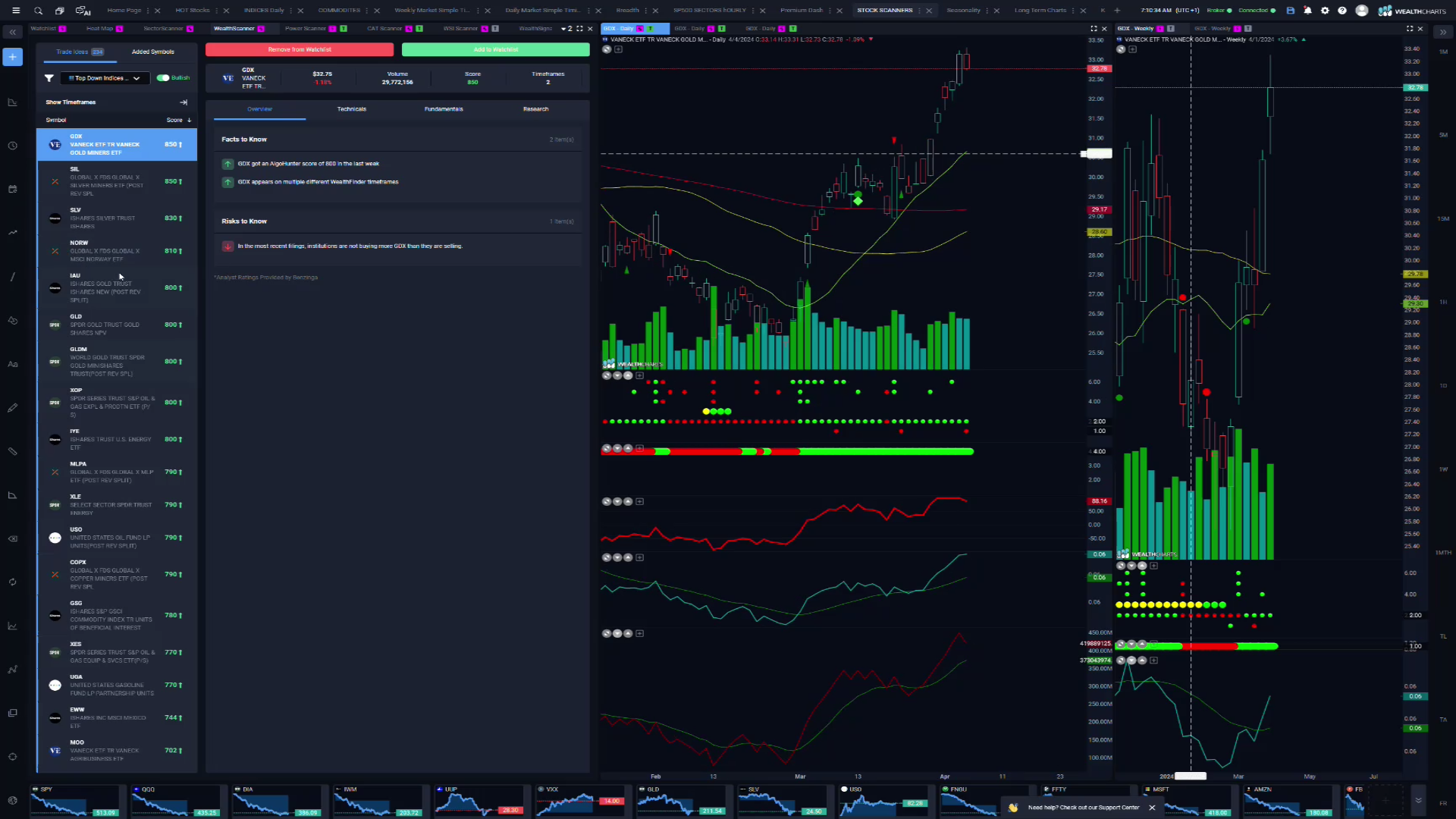
Task: Toggle Weekly chart price indicator visibility eye
Action: coord(1121,49)
